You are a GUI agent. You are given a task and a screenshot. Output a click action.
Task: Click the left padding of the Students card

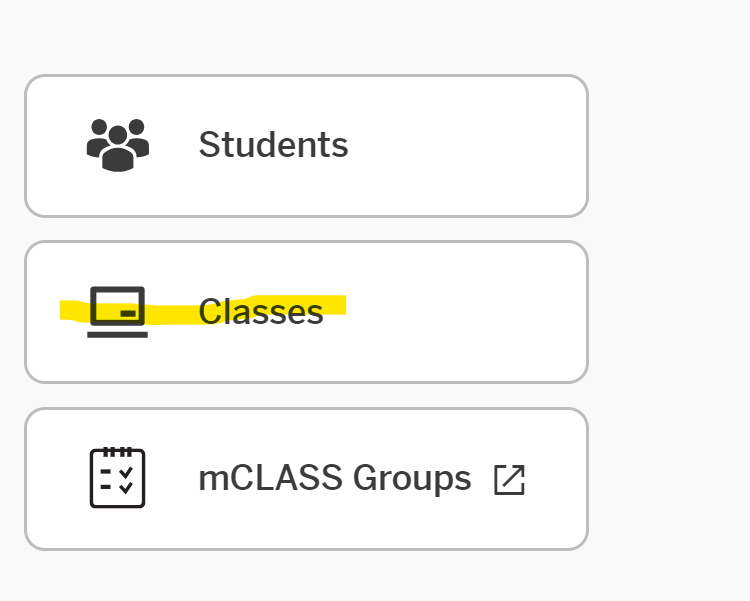(50, 146)
